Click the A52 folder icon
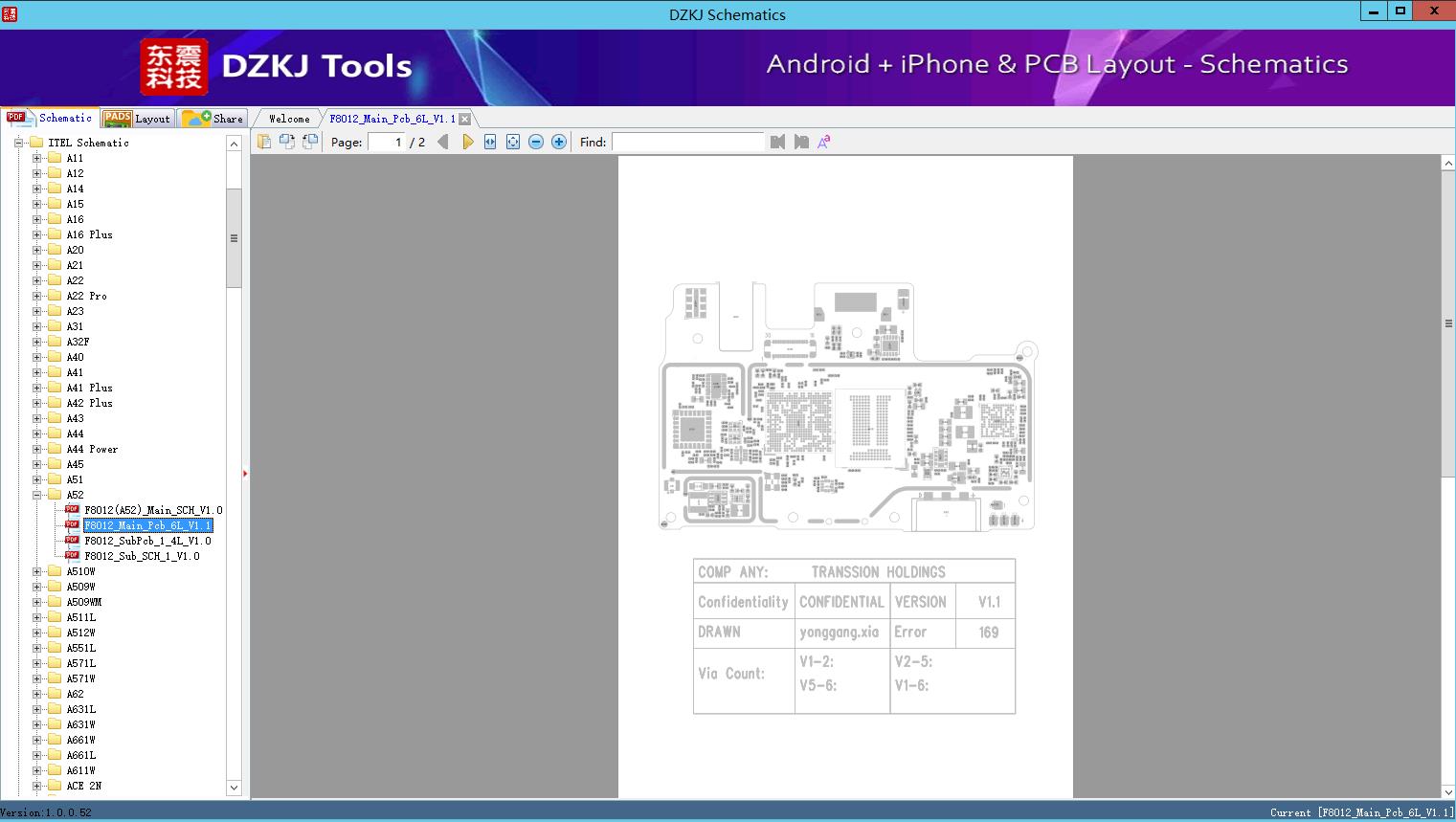This screenshot has height=822, width=1456. pos(55,495)
